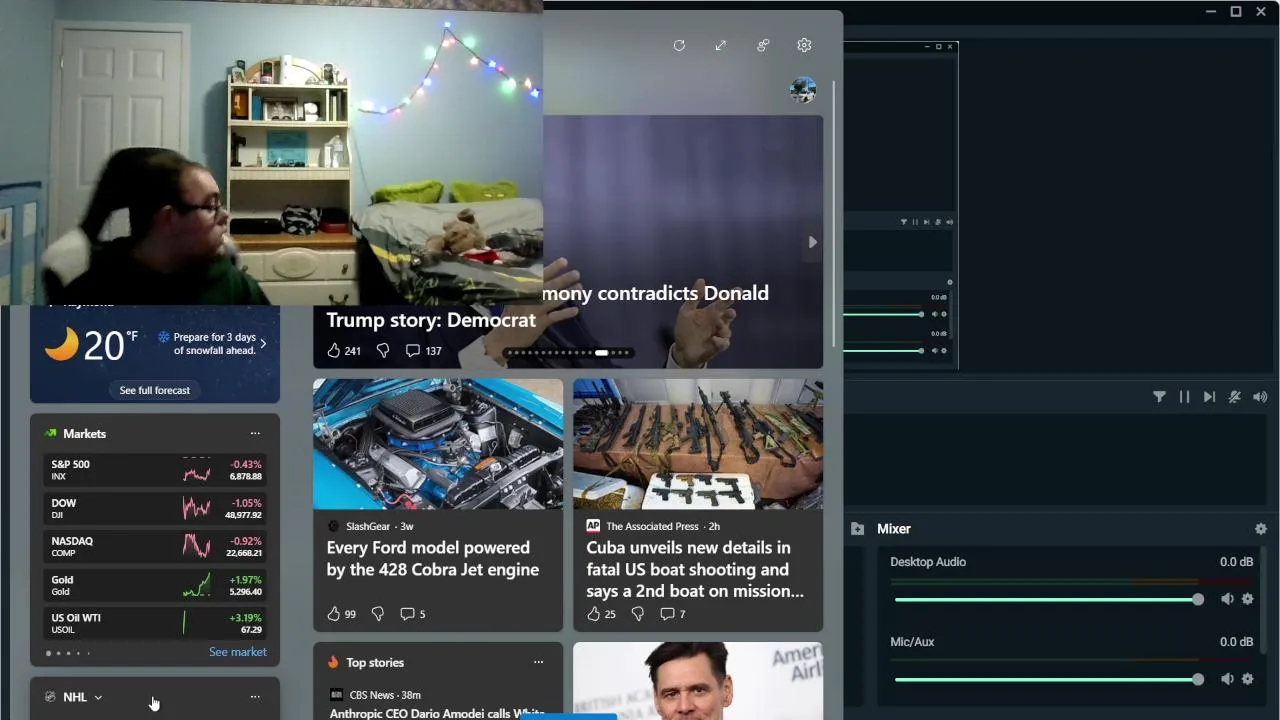Open See market link
1280x720 pixels.
[x=238, y=652]
